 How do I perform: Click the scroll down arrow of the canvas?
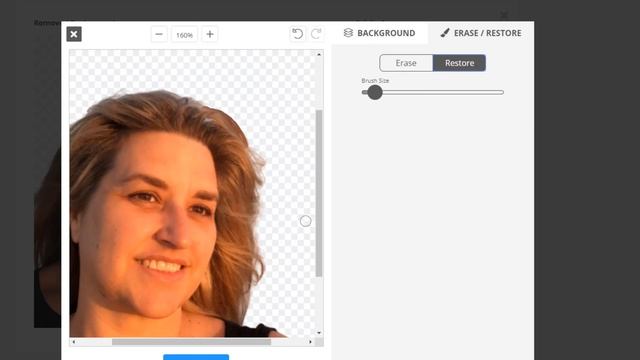tap(319, 333)
